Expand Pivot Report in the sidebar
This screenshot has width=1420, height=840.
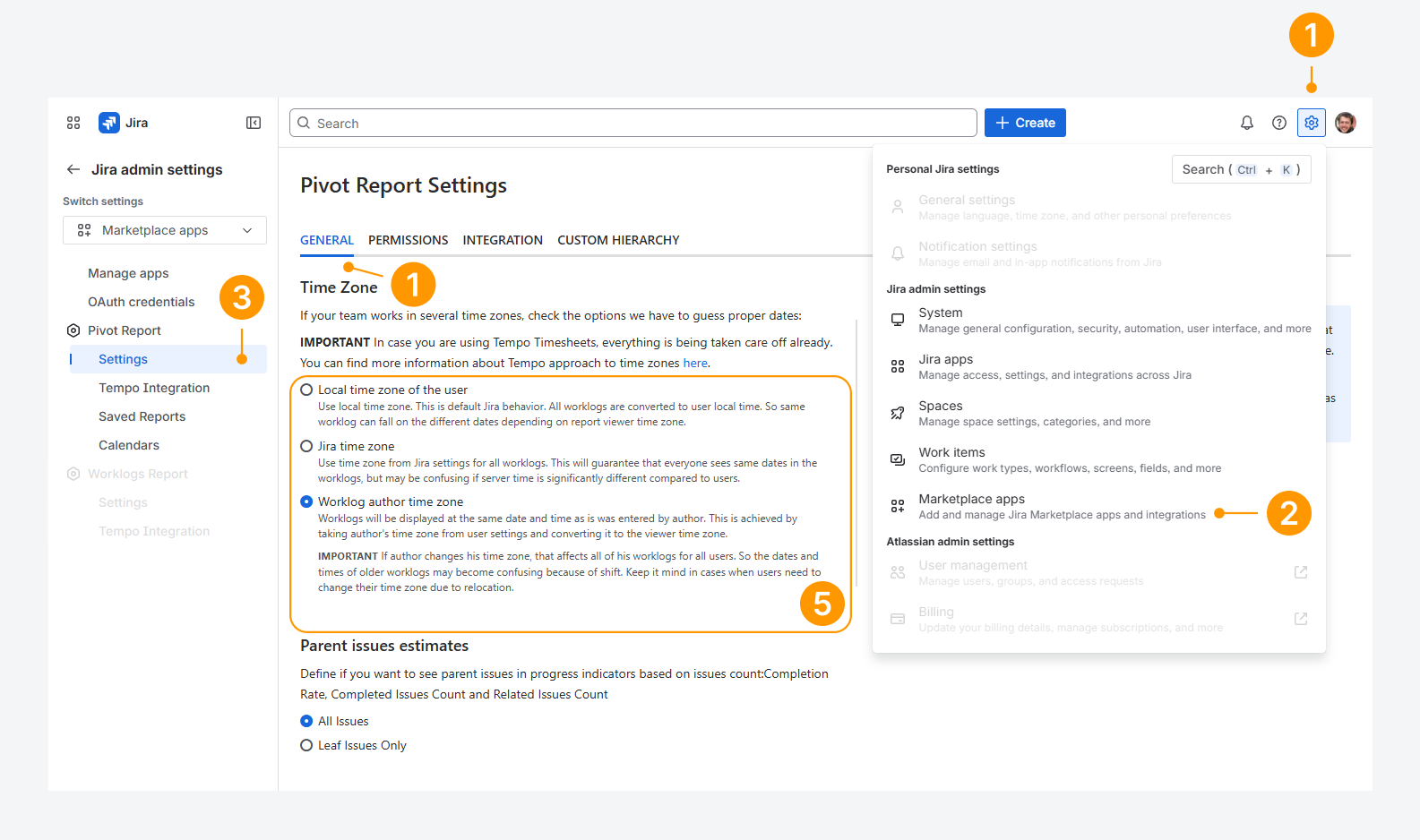(x=125, y=330)
